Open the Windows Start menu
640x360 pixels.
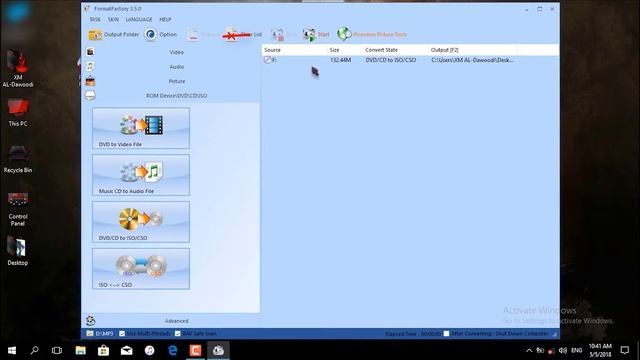[x=12, y=350]
